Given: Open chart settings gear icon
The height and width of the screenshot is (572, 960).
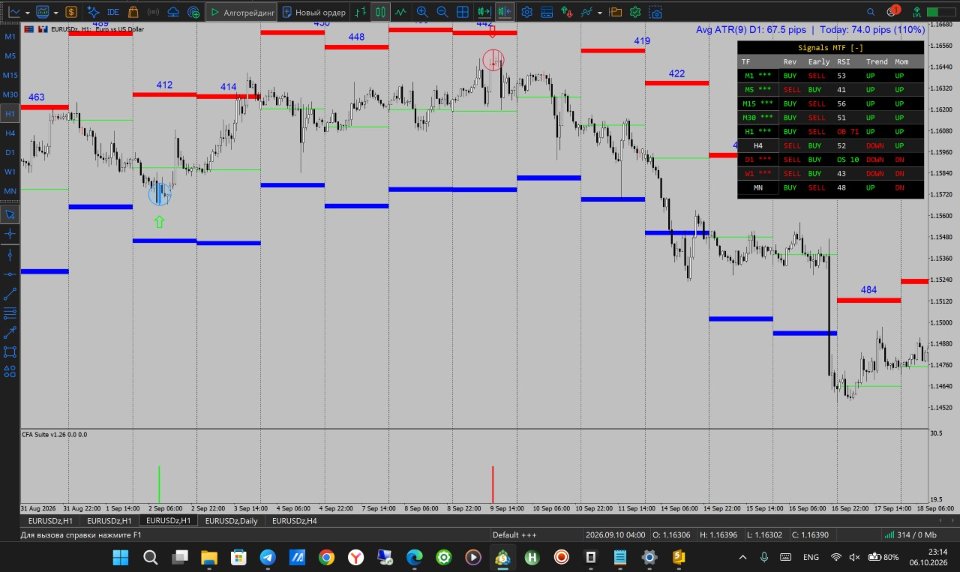Looking at the screenshot, I should [x=527, y=12].
